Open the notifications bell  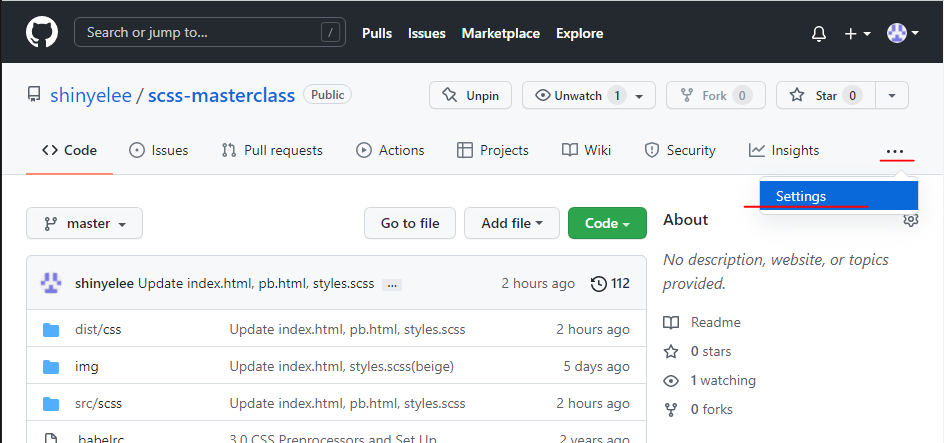pyautogui.click(x=819, y=34)
